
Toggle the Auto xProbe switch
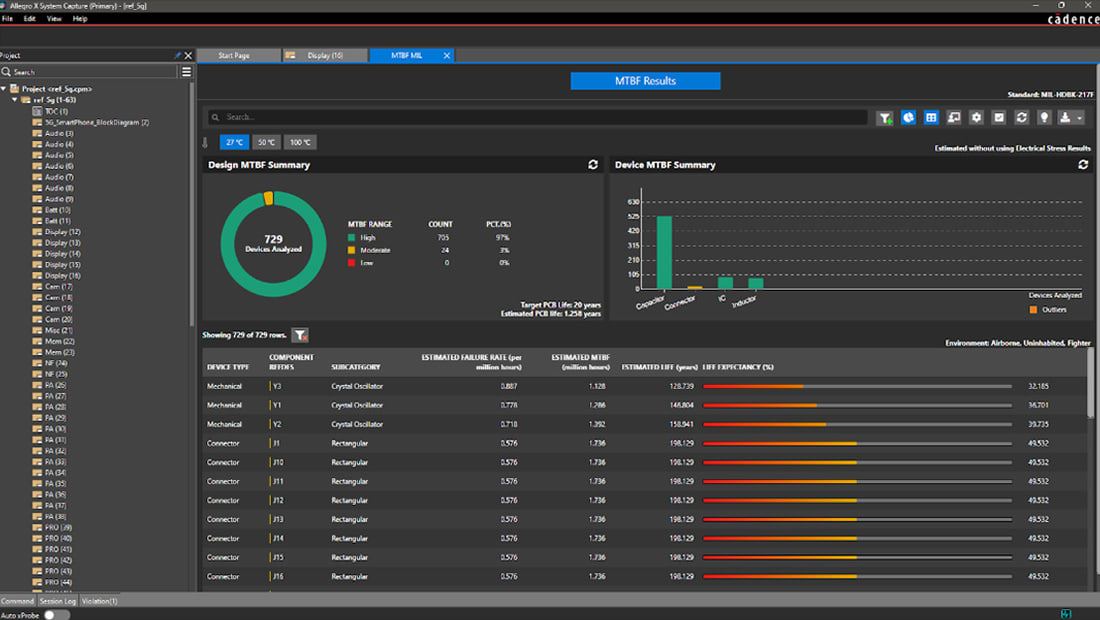click(57, 615)
